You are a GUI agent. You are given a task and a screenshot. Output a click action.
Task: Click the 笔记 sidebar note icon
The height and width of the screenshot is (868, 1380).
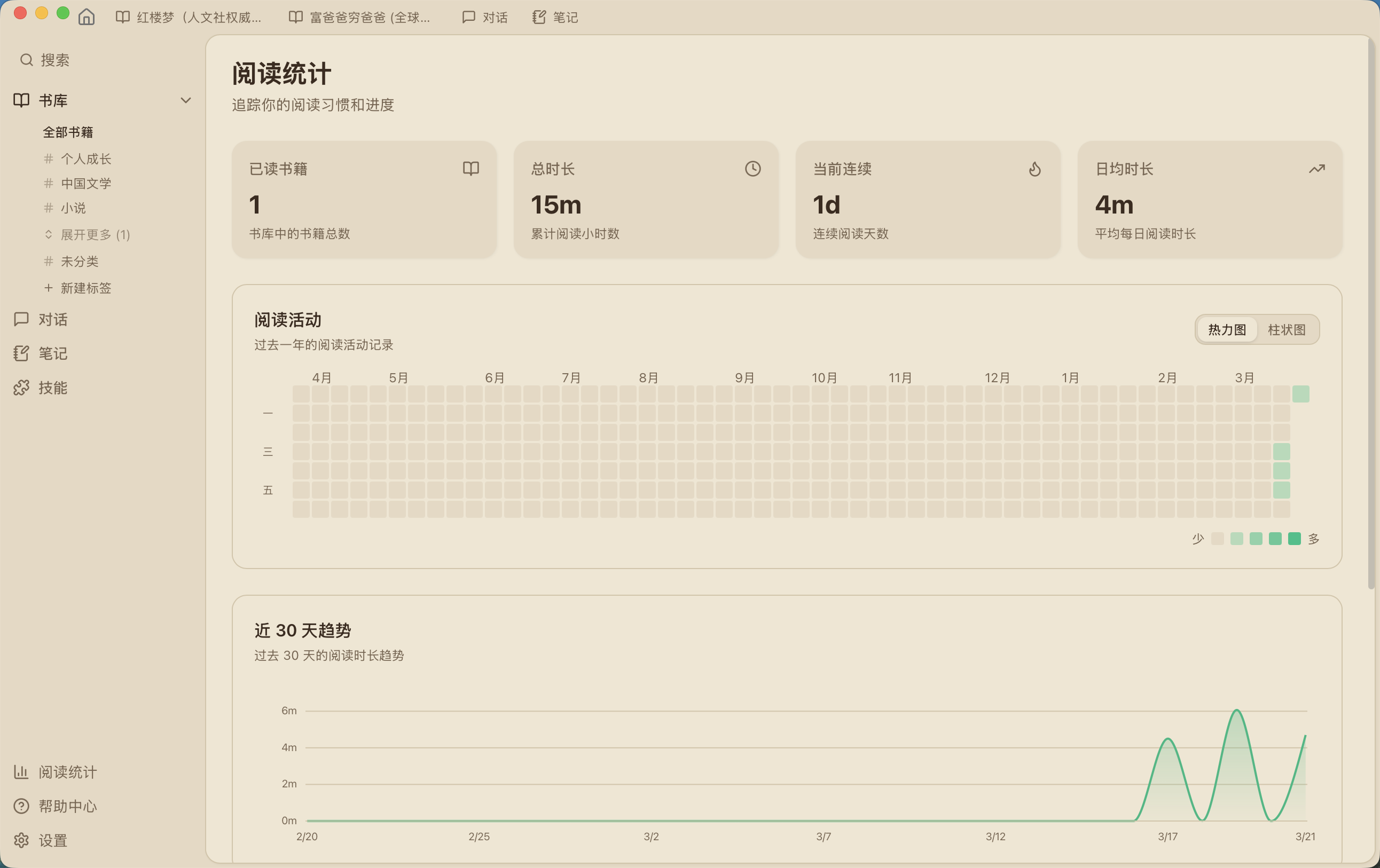pyautogui.click(x=21, y=353)
